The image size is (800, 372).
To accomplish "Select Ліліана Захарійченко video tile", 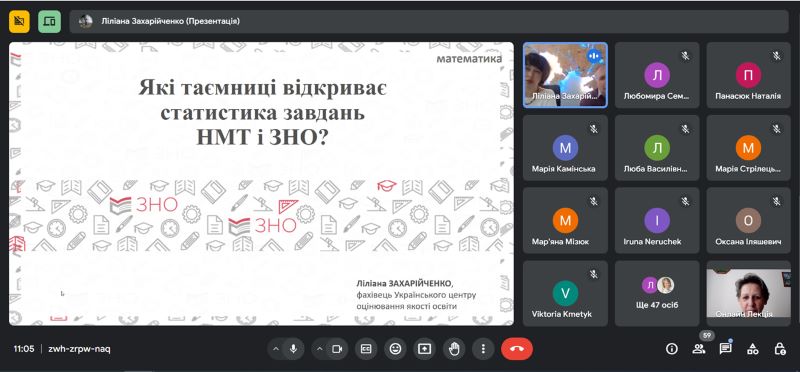I will point(565,75).
